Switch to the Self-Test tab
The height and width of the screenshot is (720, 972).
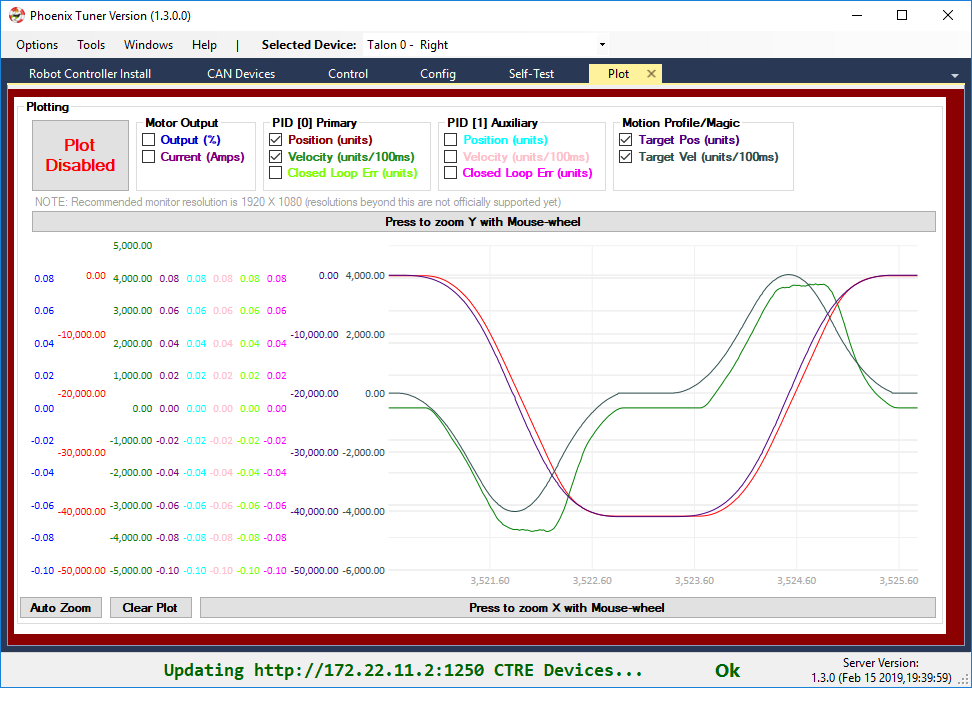point(531,74)
